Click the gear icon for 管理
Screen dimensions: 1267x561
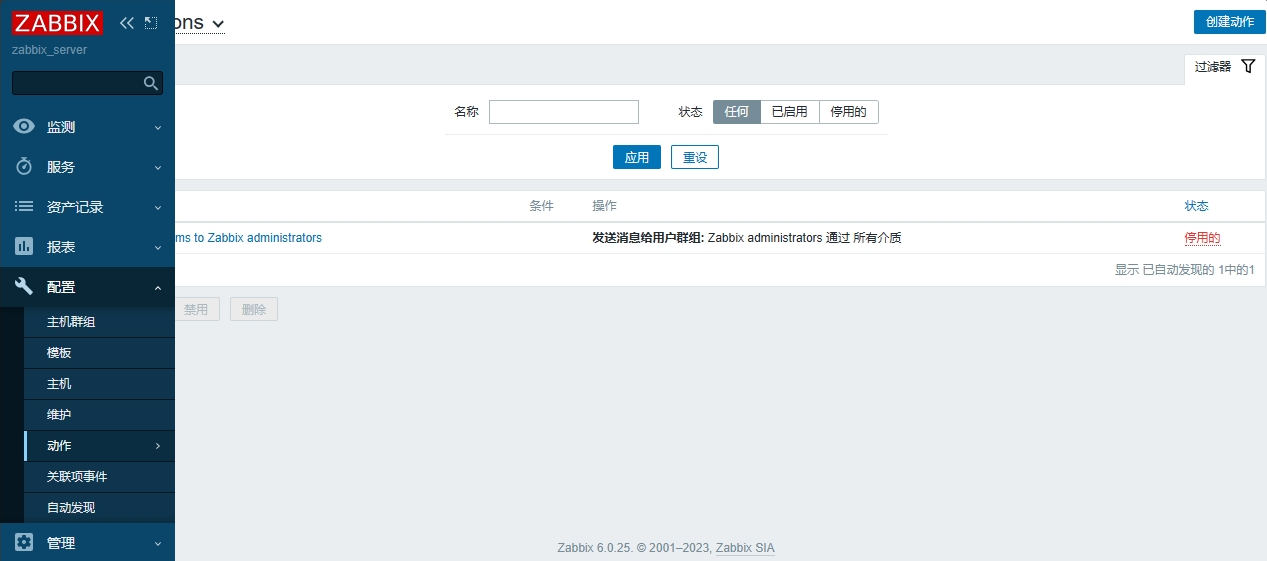click(24, 543)
